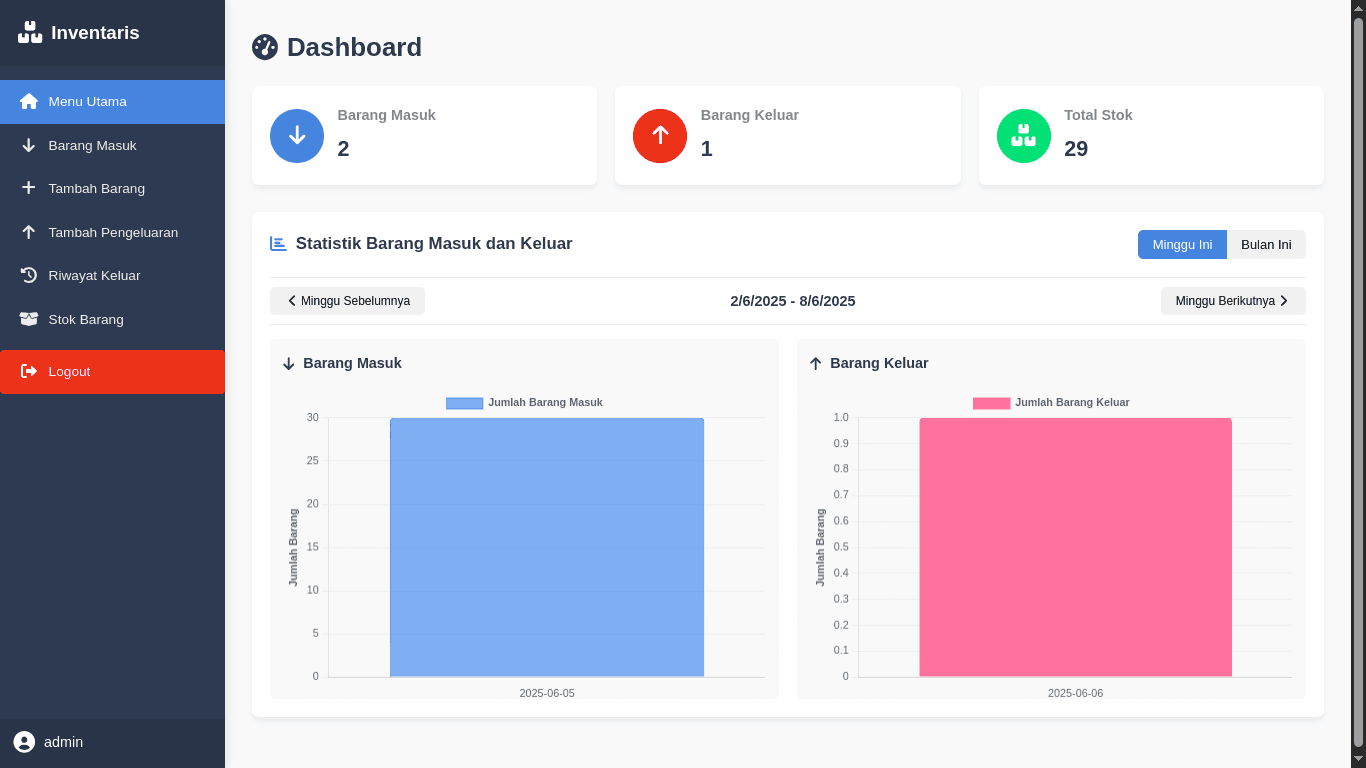Switch chart view to Minggu Ini
Viewport: 1366px width, 768px height.
tap(1182, 245)
